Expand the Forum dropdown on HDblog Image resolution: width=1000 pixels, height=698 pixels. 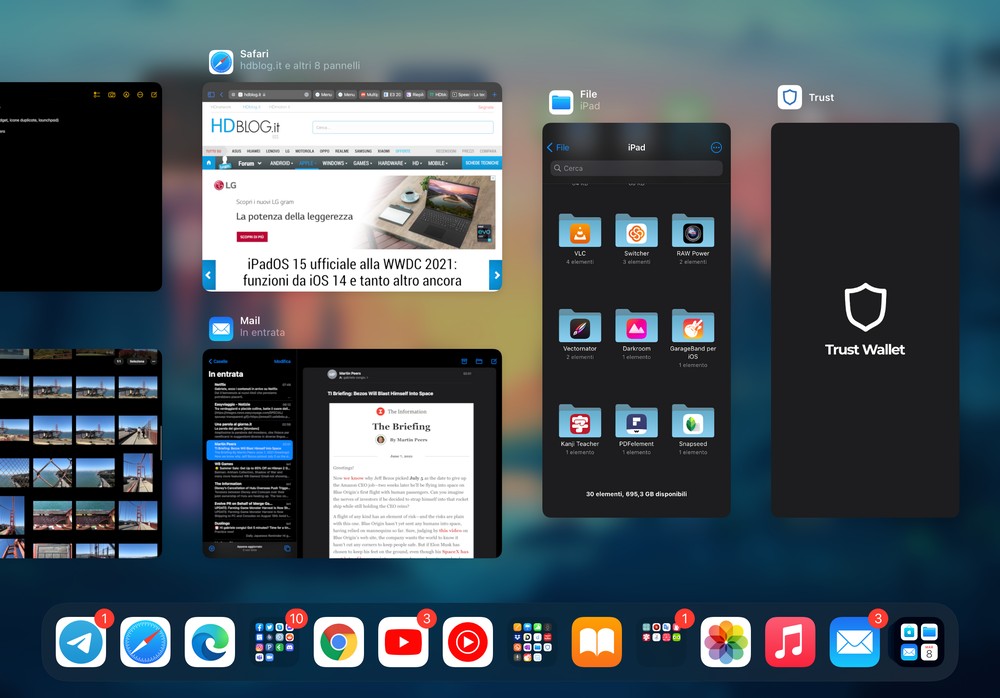[249, 163]
